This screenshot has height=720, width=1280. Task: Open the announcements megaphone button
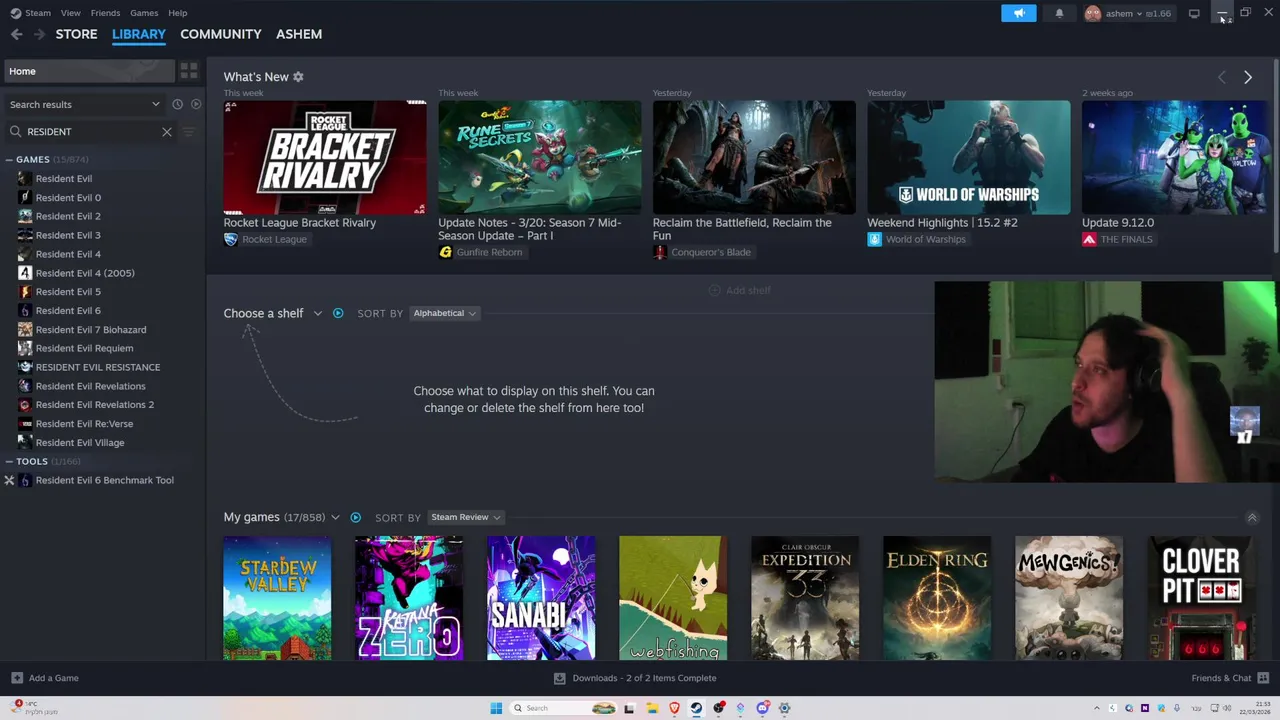point(1018,13)
